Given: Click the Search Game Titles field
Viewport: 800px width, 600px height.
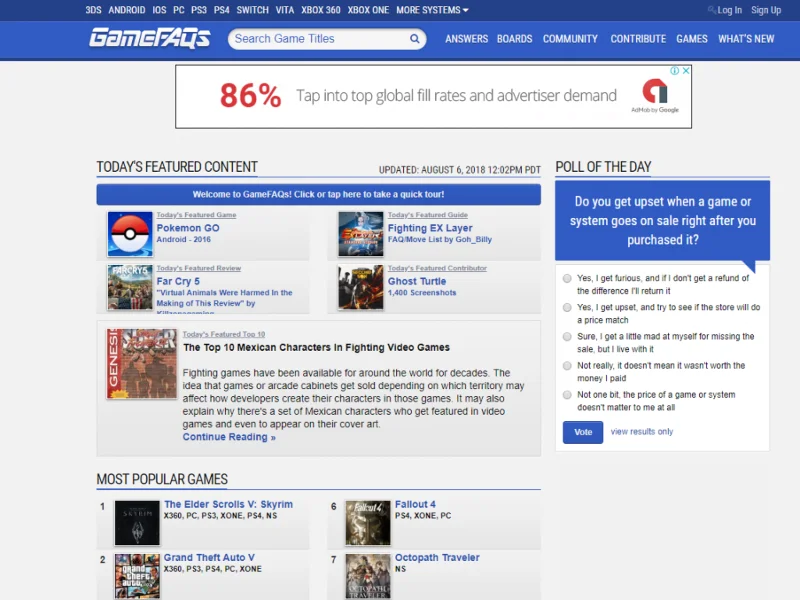Looking at the screenshot, I should pyautogui.click(x=318, y=39).
